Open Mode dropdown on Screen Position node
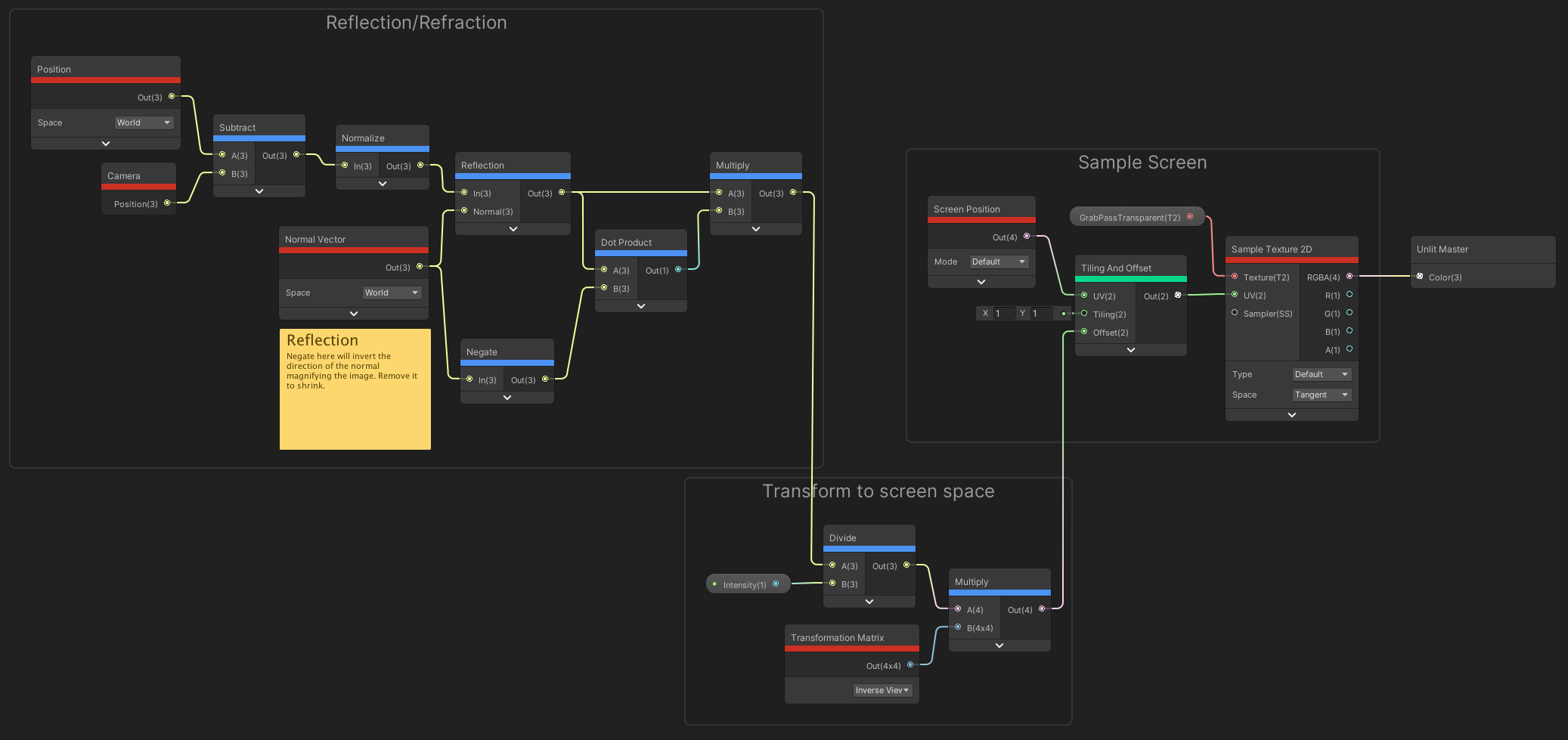The width and height of the screenshot is (1568, 740). coord(999,262)
